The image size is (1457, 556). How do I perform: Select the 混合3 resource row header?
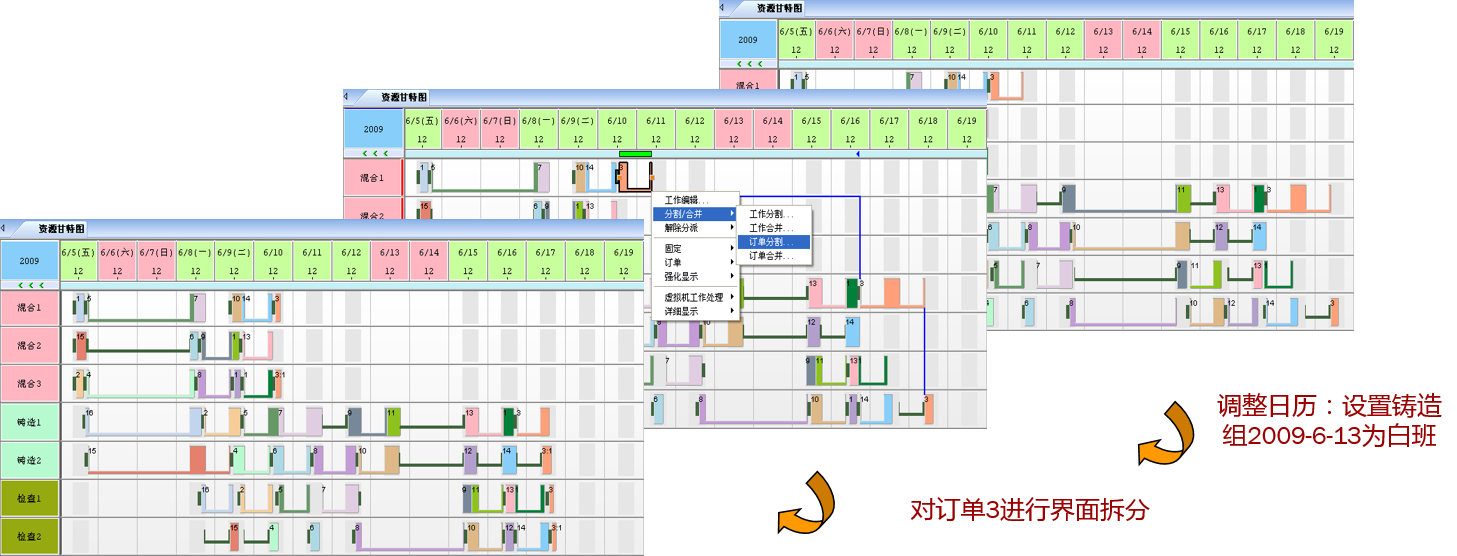pyautogui.click(x=30, y=383)
